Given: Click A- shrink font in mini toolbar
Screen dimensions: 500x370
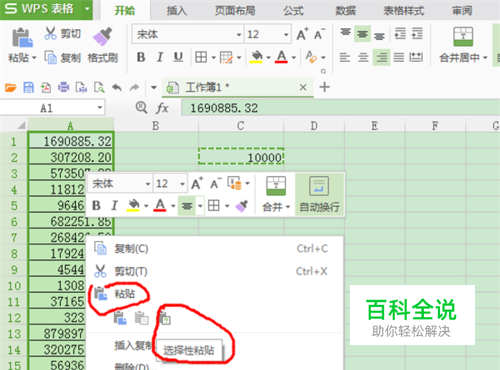Looking at the screenshot, I should pos(215,184).
